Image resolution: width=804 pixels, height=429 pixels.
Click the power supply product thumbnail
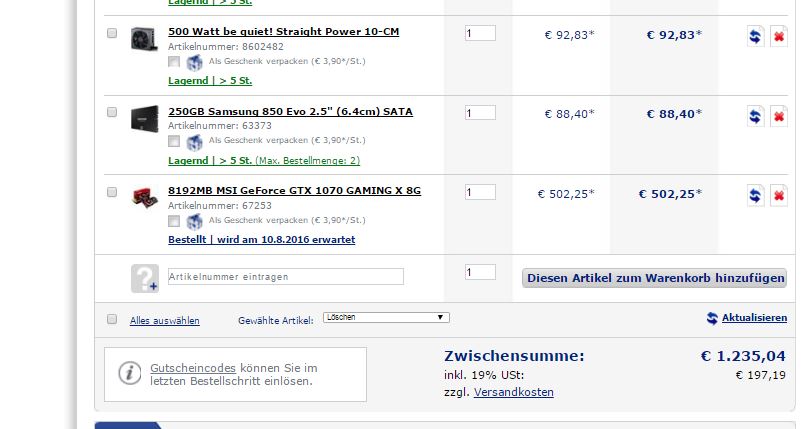tap(144, 39)
